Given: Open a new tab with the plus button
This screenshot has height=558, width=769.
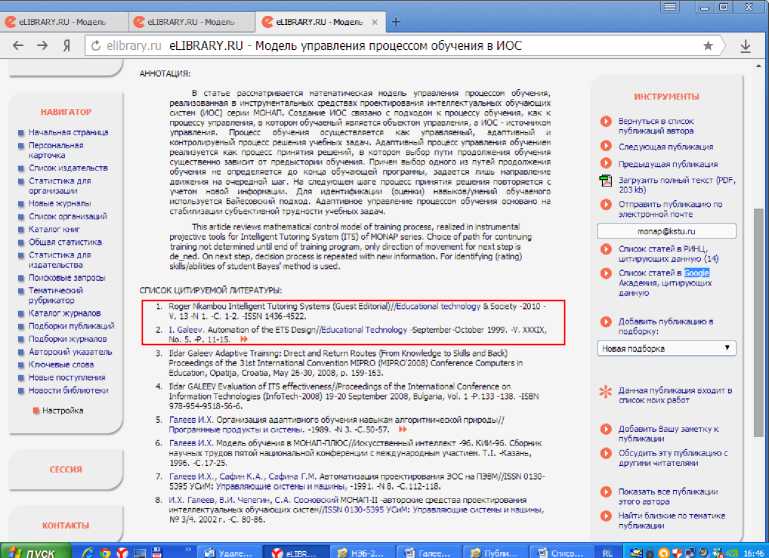Looking at the screenshot, I should click(x=396, y=22).
